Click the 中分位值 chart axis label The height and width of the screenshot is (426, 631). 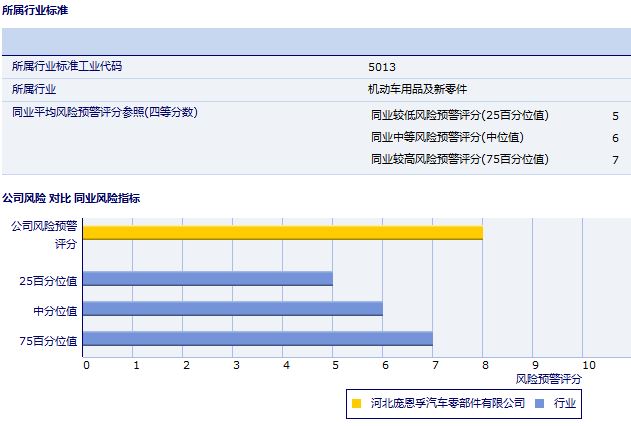pos(55,311)
